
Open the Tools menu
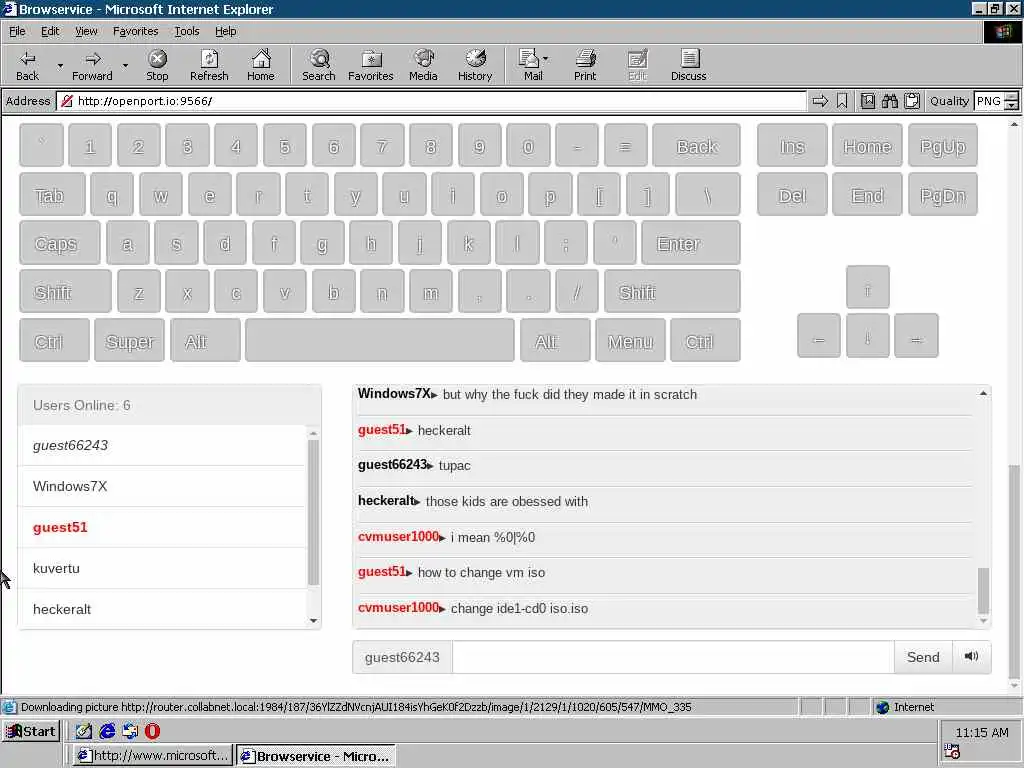186,31
